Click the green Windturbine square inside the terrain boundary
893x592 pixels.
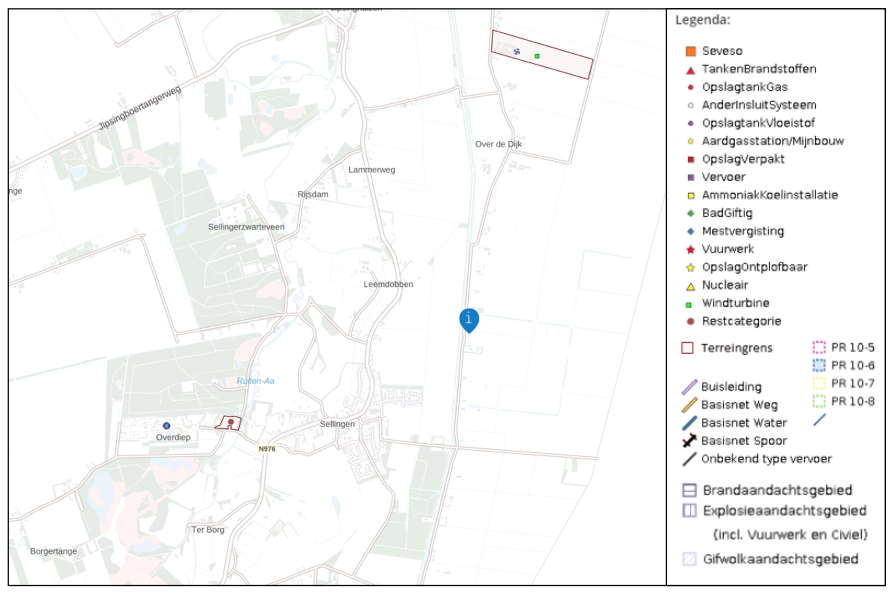click(x=537, y=56)
